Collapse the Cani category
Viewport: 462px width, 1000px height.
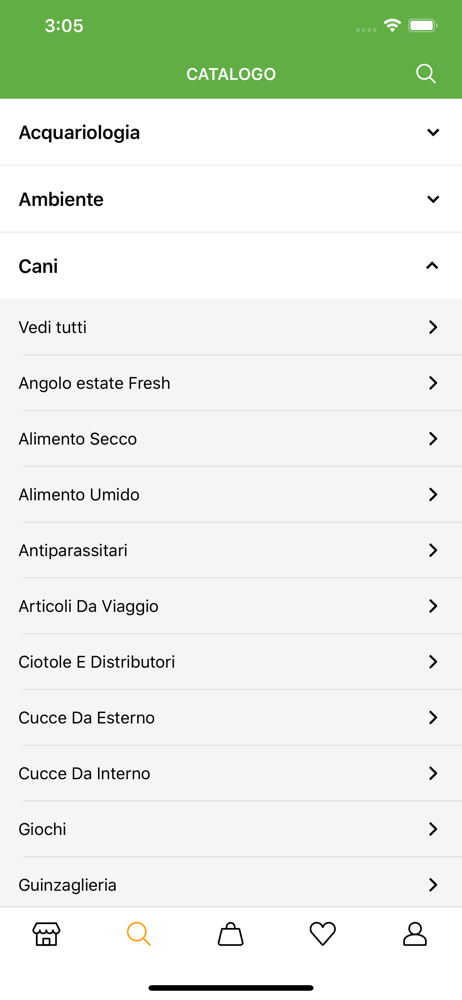(x=231, y=266)
